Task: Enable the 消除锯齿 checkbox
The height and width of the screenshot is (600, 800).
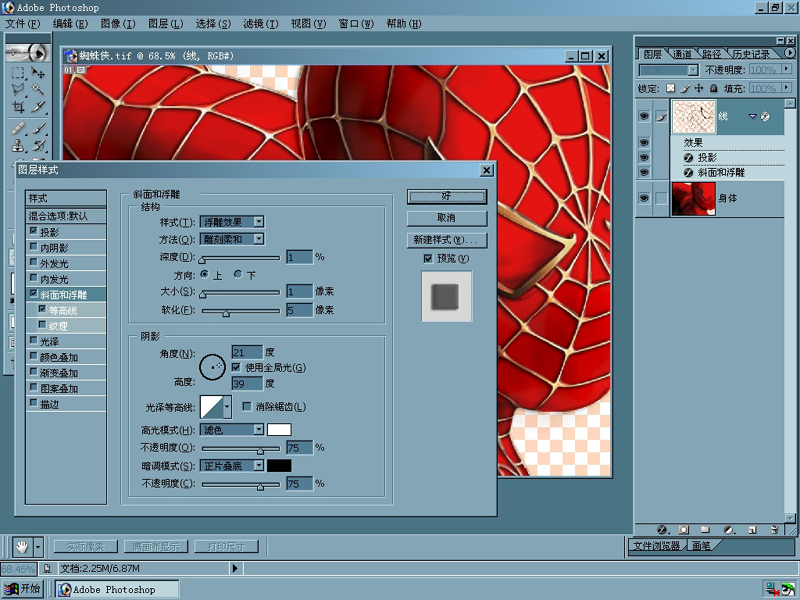Action: [247, 407]
